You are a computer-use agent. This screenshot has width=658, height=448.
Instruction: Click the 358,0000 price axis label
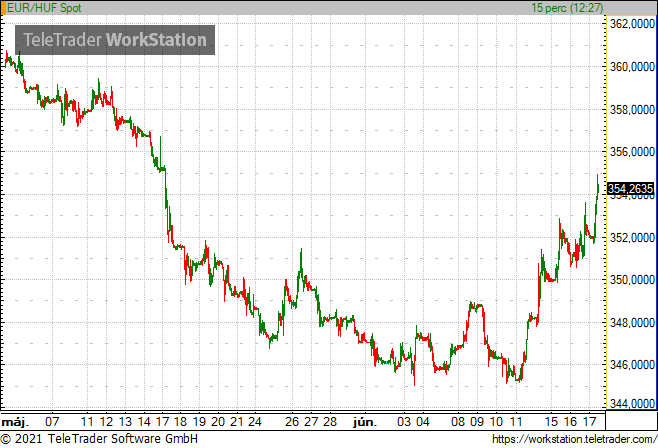coord(632,109)
